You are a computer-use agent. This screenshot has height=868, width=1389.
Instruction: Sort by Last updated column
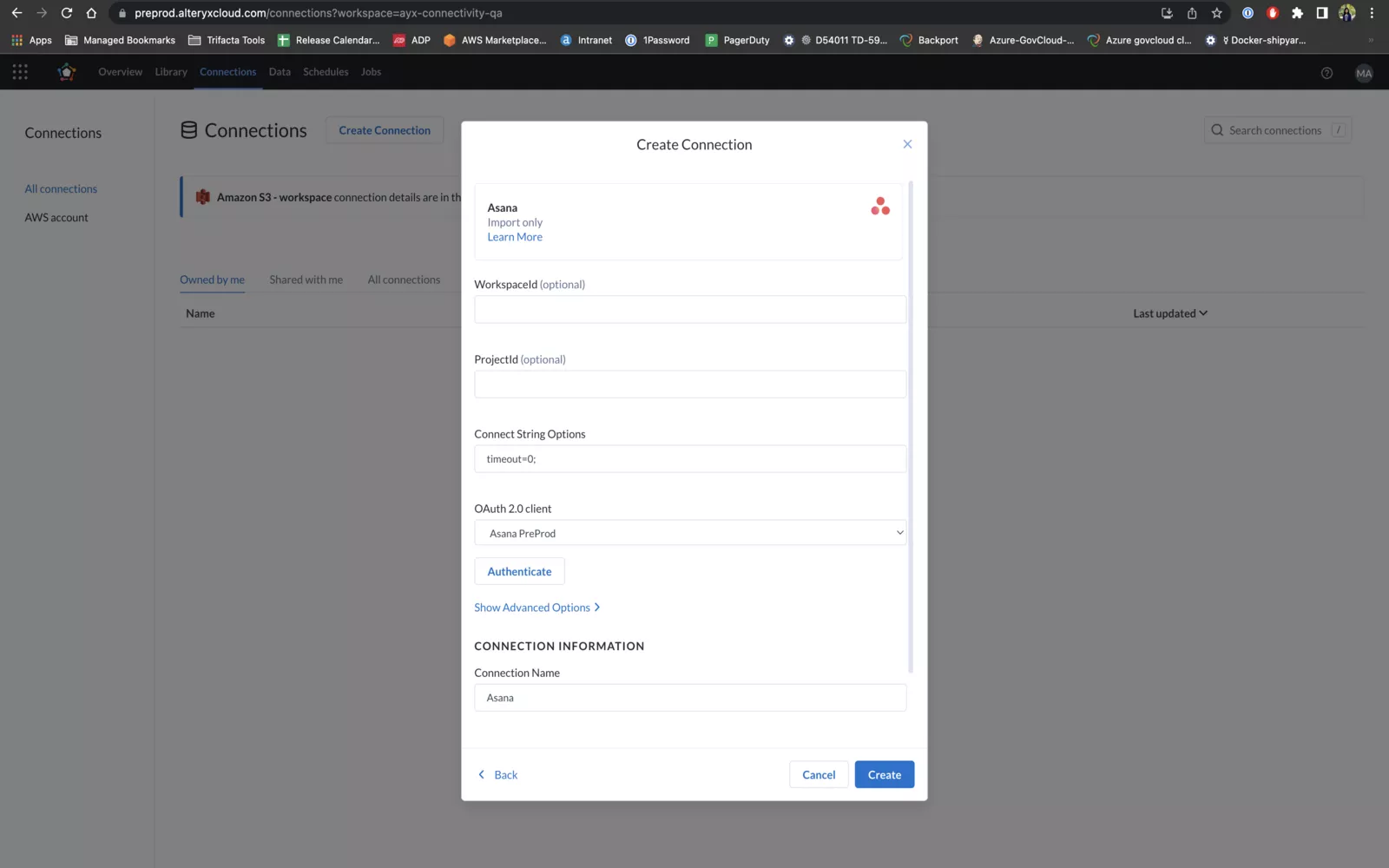pyautogui.click(x=1169, y=313)
